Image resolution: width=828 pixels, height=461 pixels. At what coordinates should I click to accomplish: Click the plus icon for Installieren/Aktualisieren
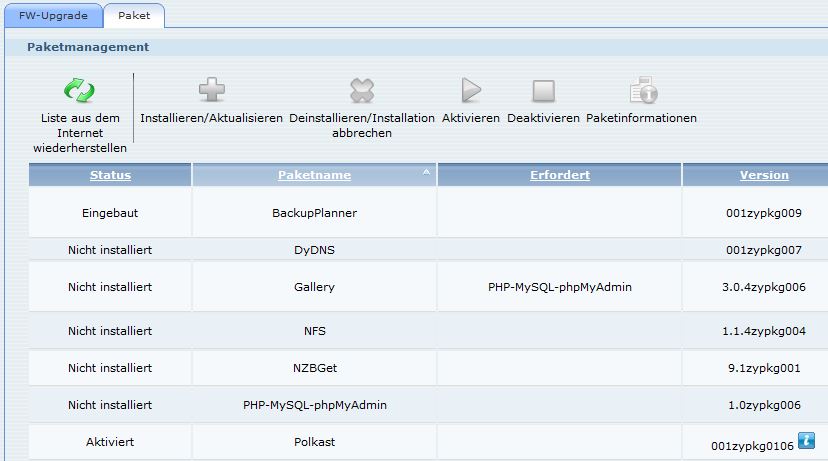212,90
